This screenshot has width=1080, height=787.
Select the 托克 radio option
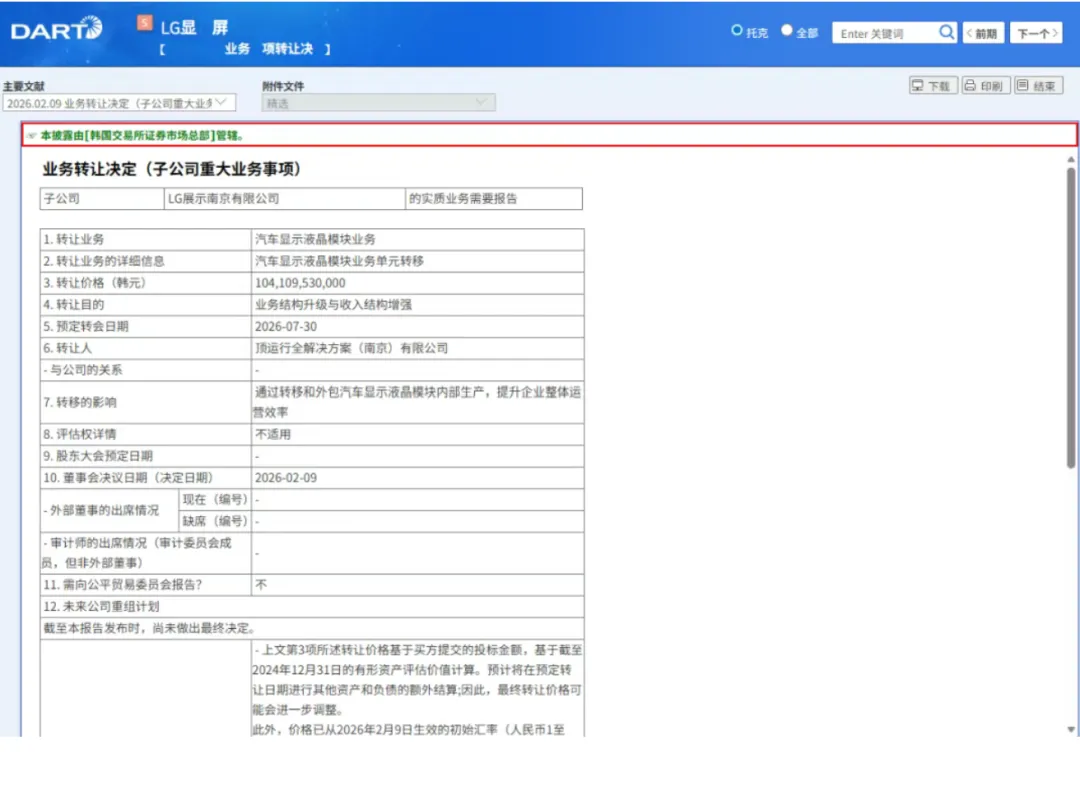coord(736,30)
